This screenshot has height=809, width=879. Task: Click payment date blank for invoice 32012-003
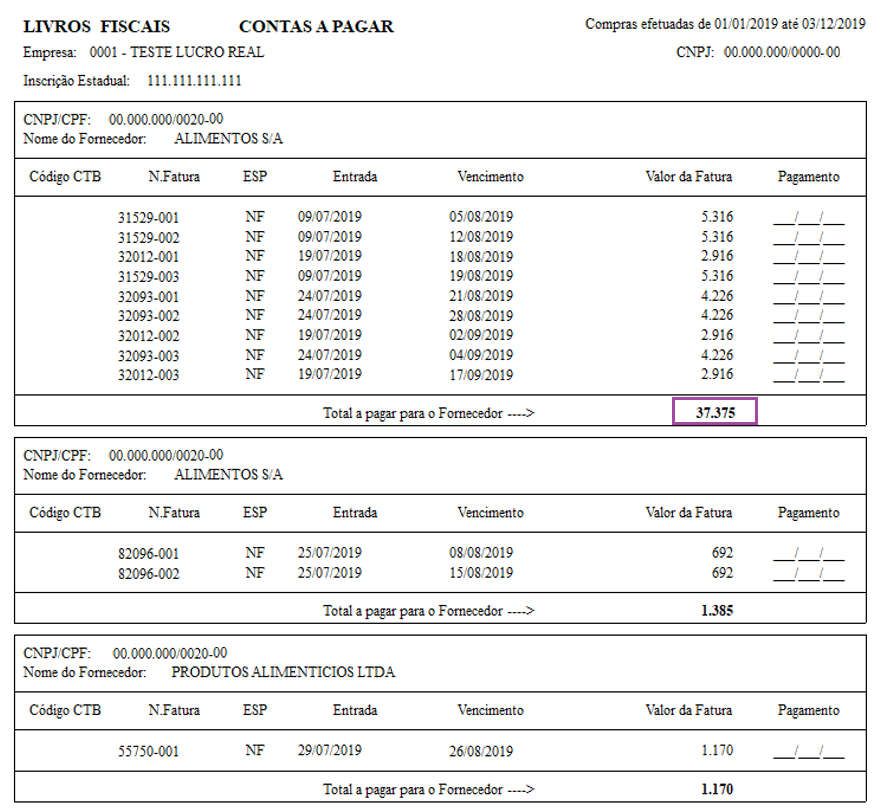[x=808, y=375]
